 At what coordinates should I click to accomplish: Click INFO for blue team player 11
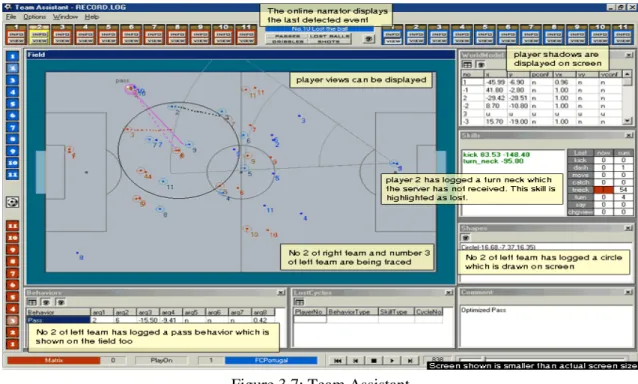pos(623,35)
